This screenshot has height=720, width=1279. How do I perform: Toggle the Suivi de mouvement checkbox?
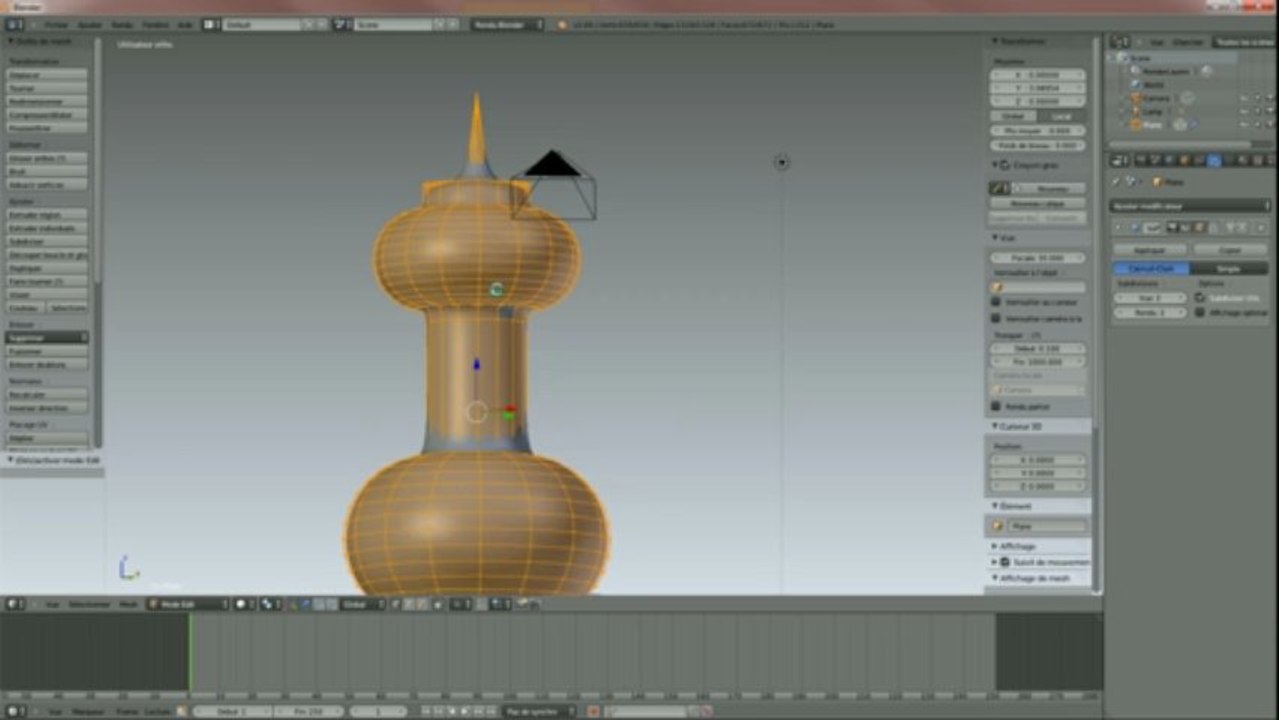click(1006, 562)
